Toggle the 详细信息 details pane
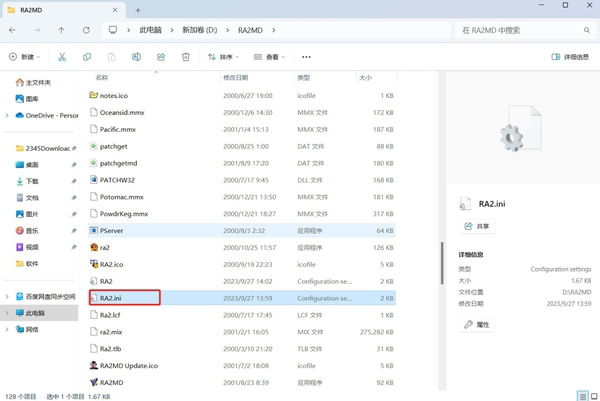 tap(568, 57)
